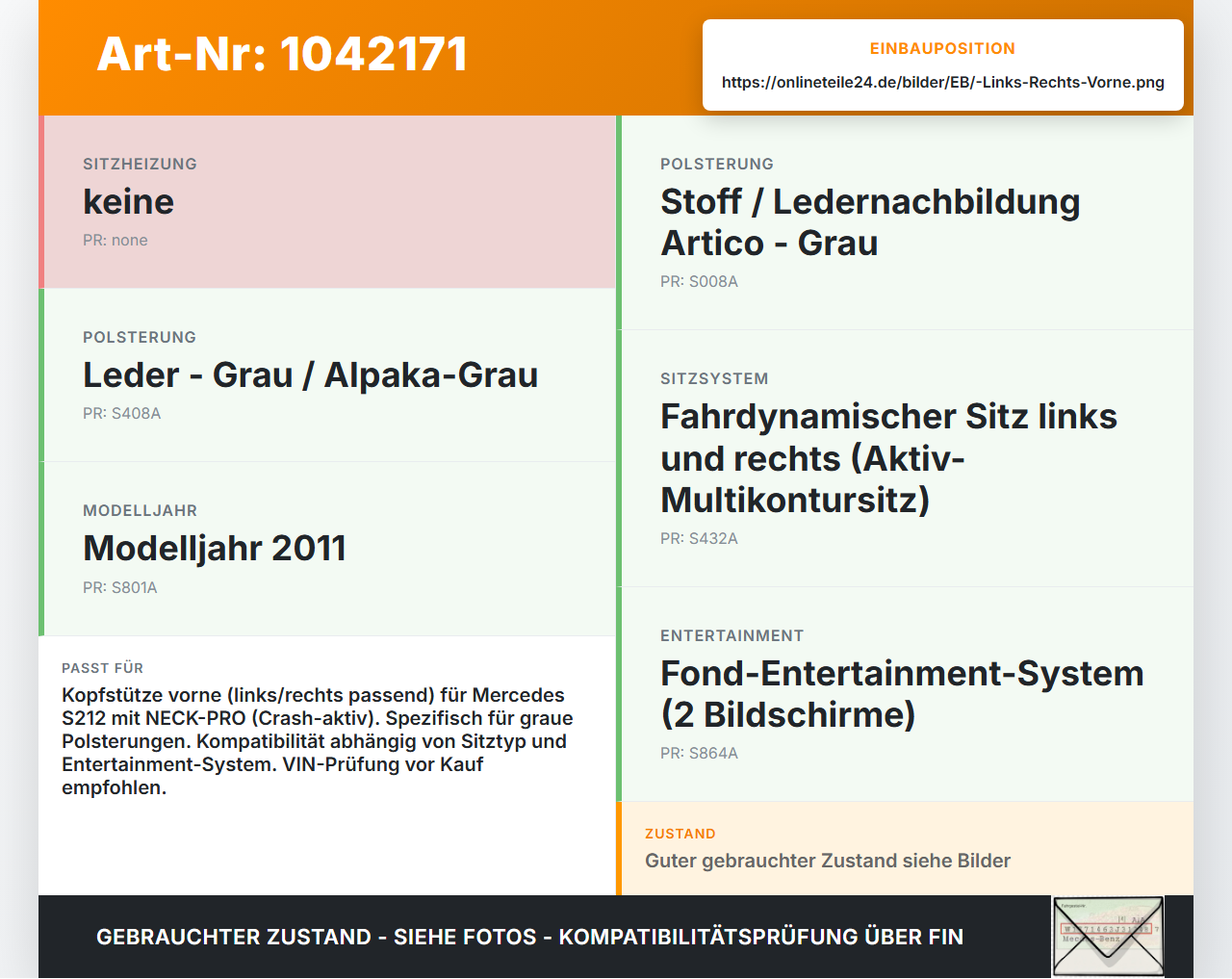Click the Art-Nr: 1042171 heading
This screenshot has height=979, width=1232.
282,54
